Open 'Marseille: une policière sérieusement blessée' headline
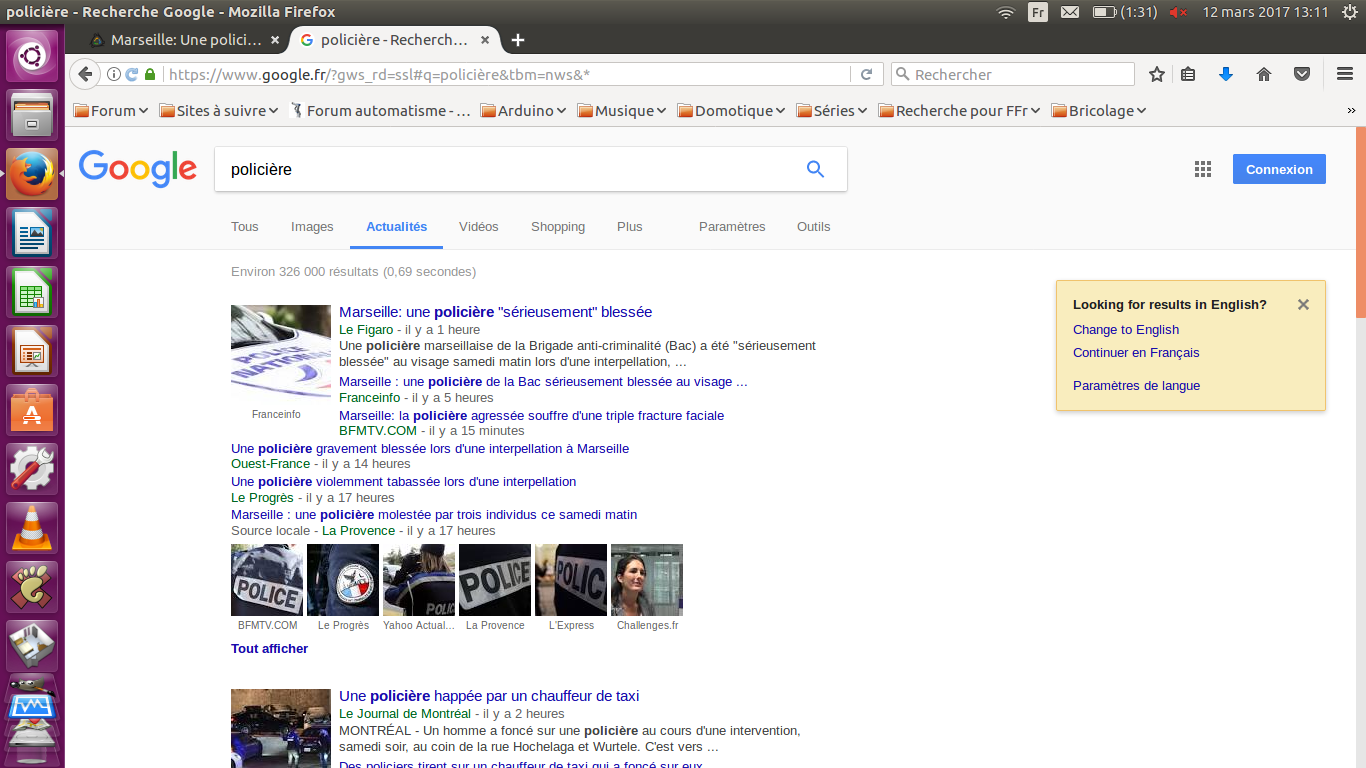 point(495,312)
